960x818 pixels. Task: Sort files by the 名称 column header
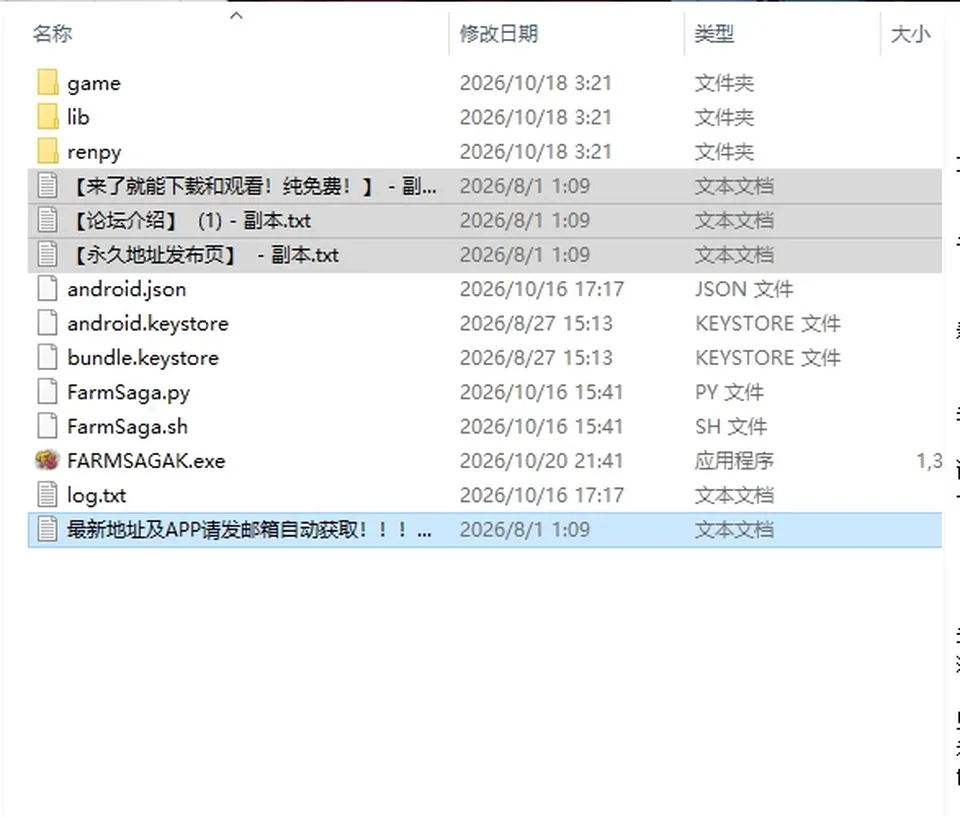53,34
